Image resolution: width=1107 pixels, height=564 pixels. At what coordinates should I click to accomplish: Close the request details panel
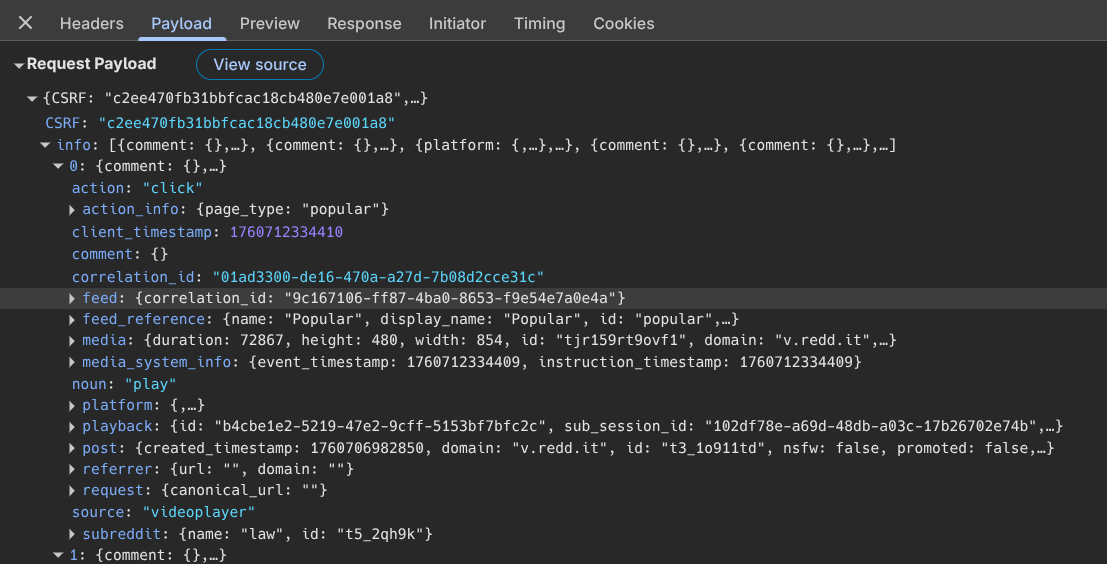[x=26, y=23]
